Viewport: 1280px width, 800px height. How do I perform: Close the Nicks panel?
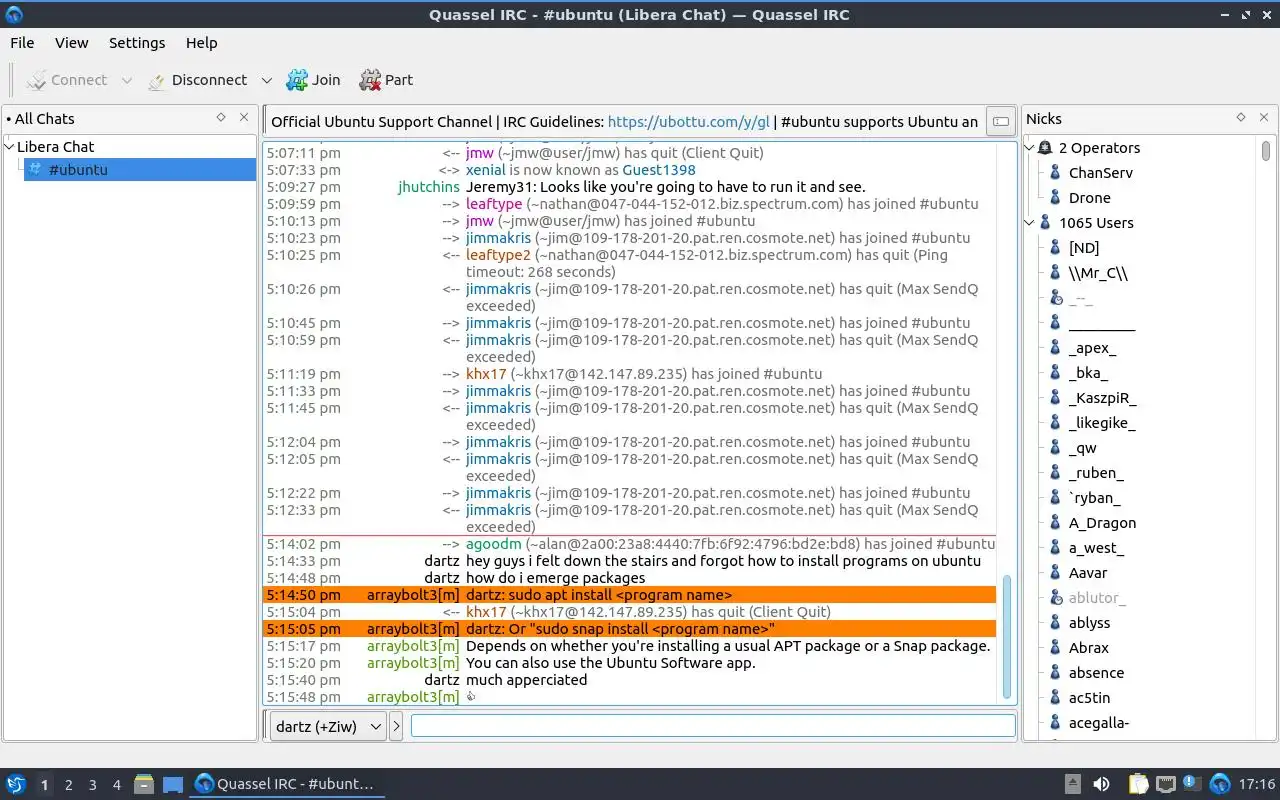coord(1264,118)
